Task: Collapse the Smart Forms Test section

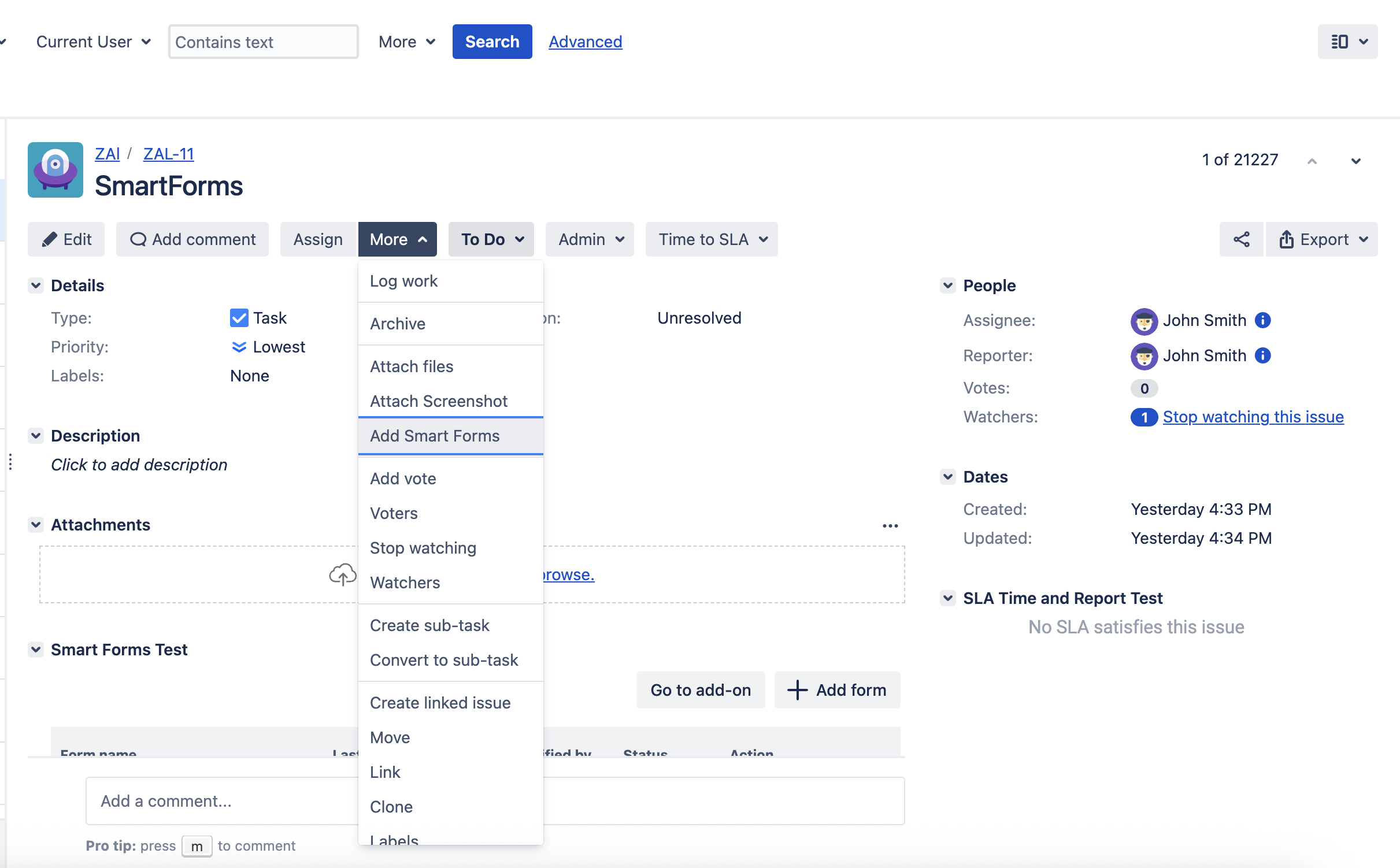Action: [36, 650]
